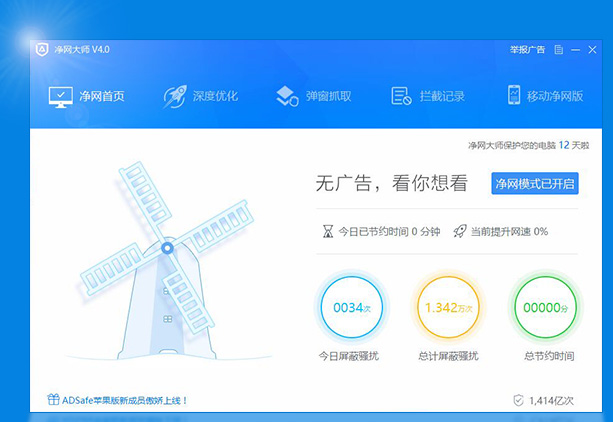Click the 1,414亿次 counter text
Viewport: 613px width, 422px height.
551,400
